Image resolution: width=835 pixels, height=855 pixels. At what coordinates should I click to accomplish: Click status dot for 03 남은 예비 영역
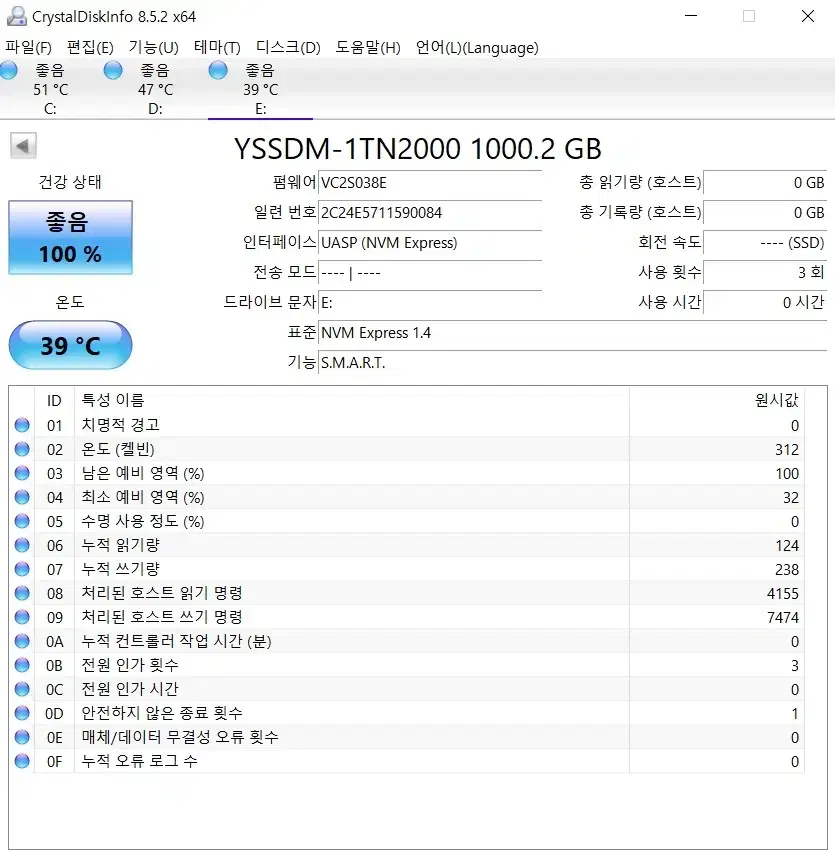coord(22,473)
